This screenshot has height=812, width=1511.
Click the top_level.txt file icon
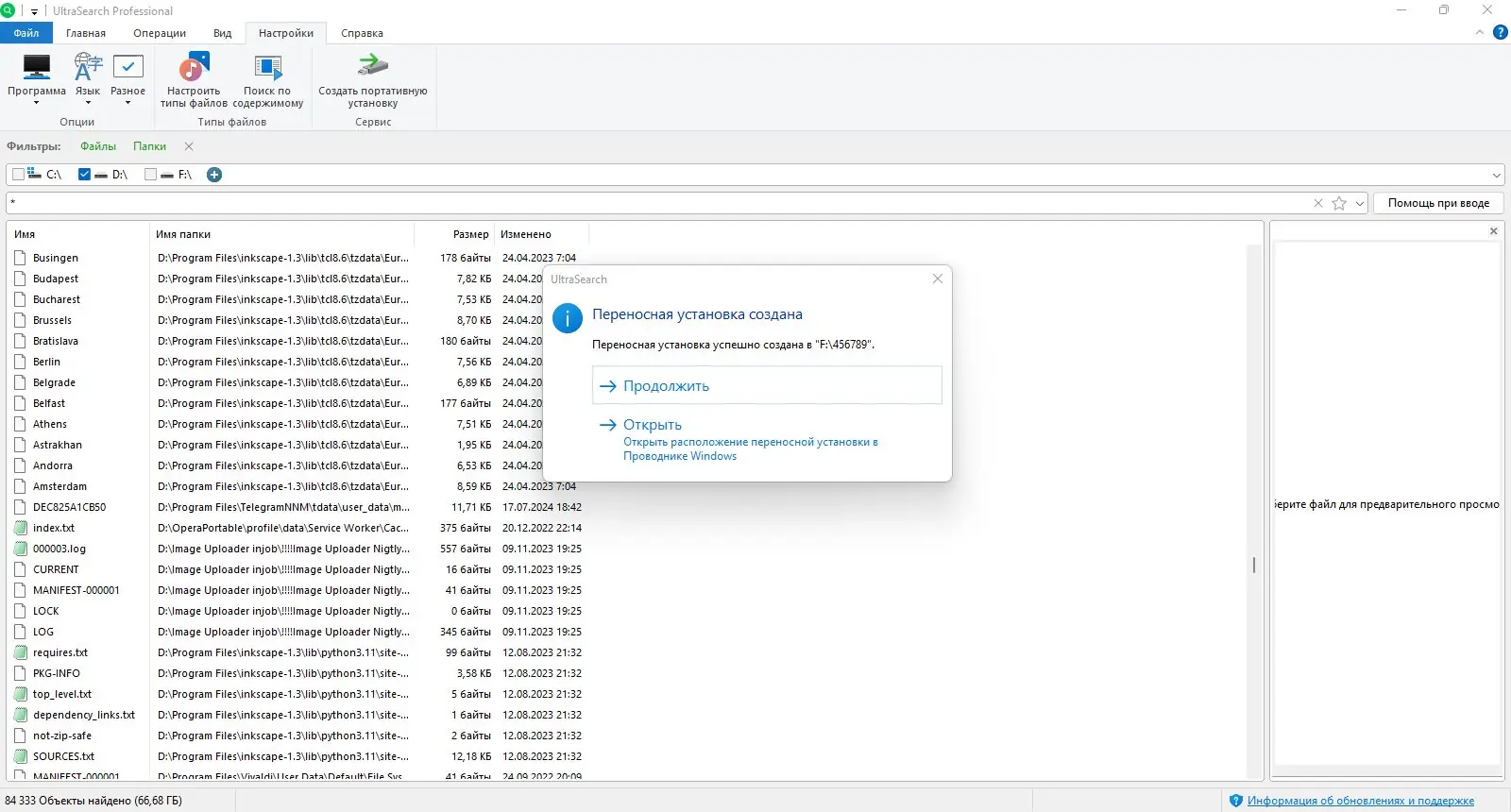[x=21, y=694]
